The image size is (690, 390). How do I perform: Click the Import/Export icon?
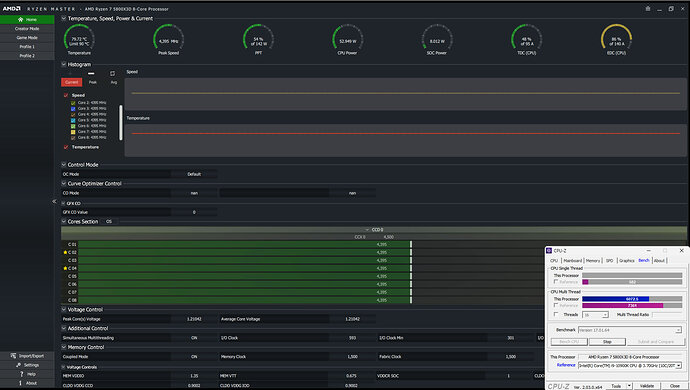tap(13, 356)
